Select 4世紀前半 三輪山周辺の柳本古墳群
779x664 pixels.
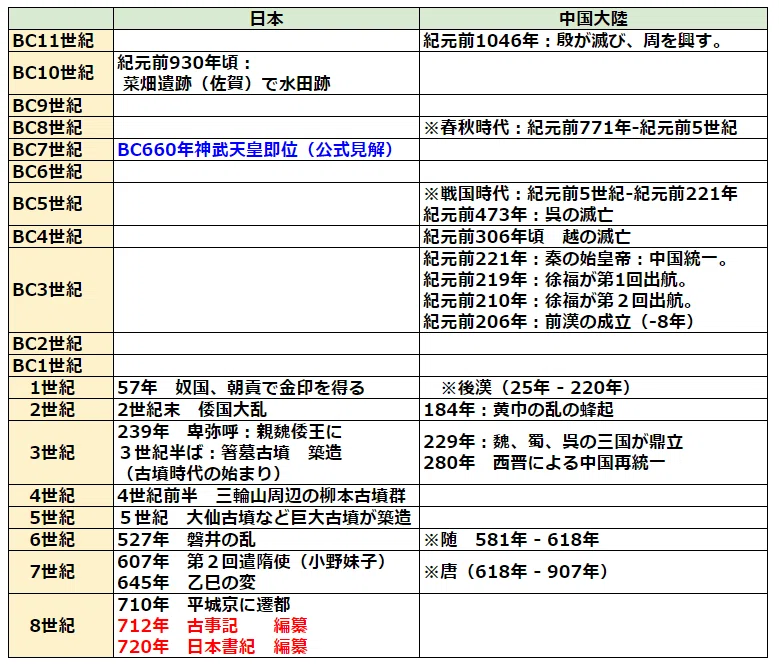coord(261,496)
